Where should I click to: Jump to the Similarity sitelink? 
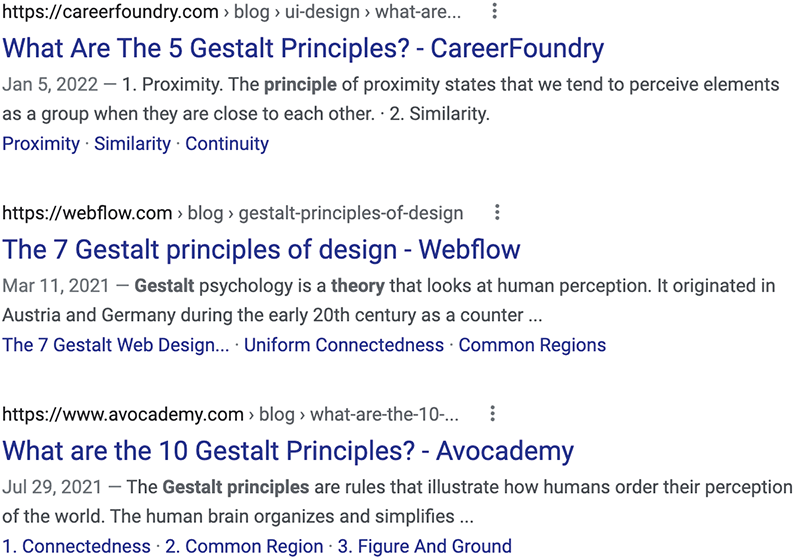133,144
